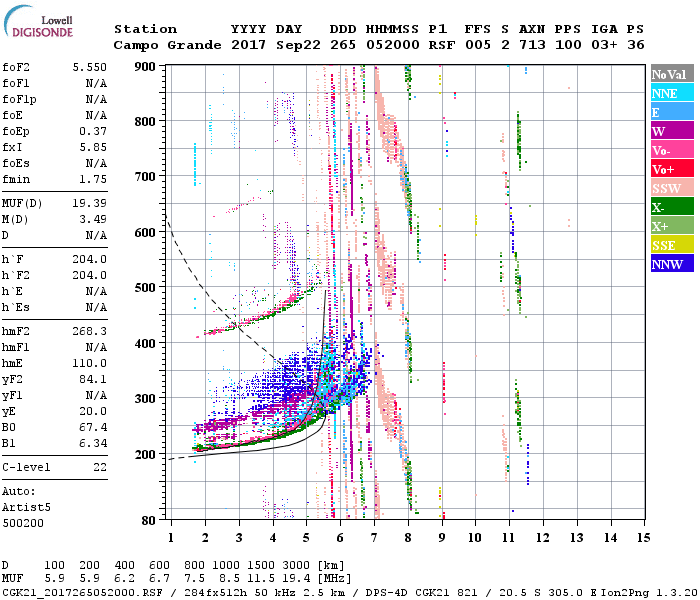Click the AXN value 713
Image resolution: width=700 pixels, height=600 pixels.
(x=532, y=45)
